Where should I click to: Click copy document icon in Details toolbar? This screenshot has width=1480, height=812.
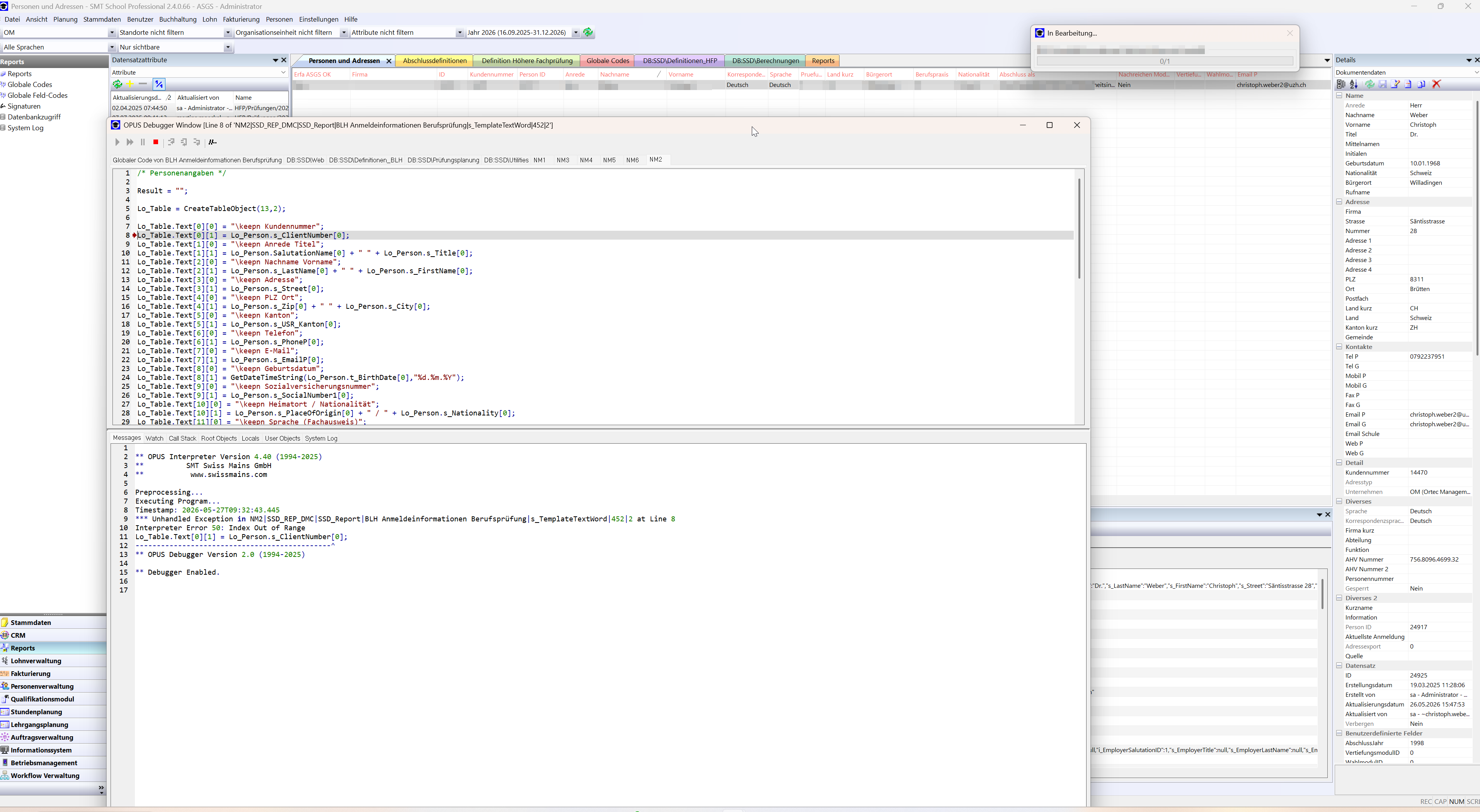pos(1421,84)
